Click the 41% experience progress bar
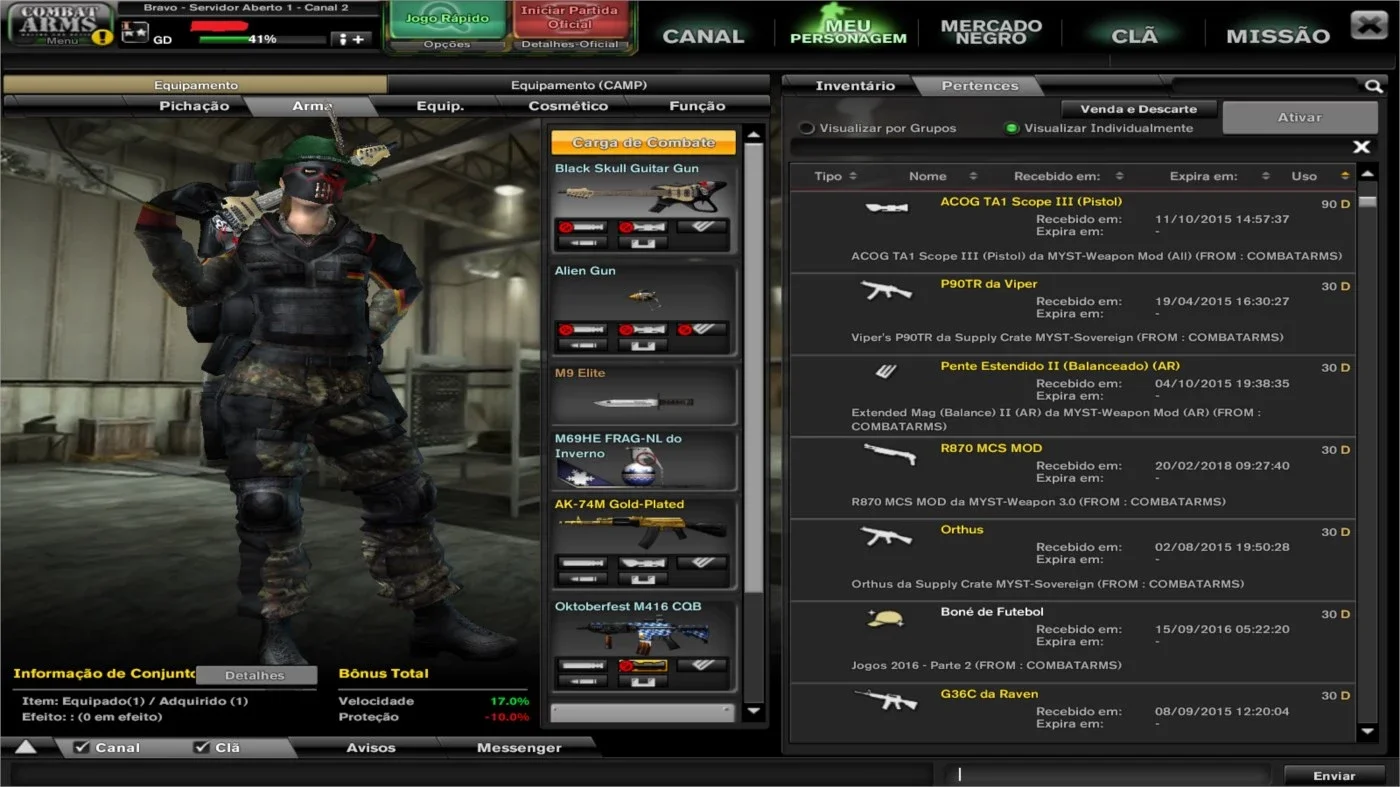Viewport: 1400px width, 787px height. [x=262, y=39]
